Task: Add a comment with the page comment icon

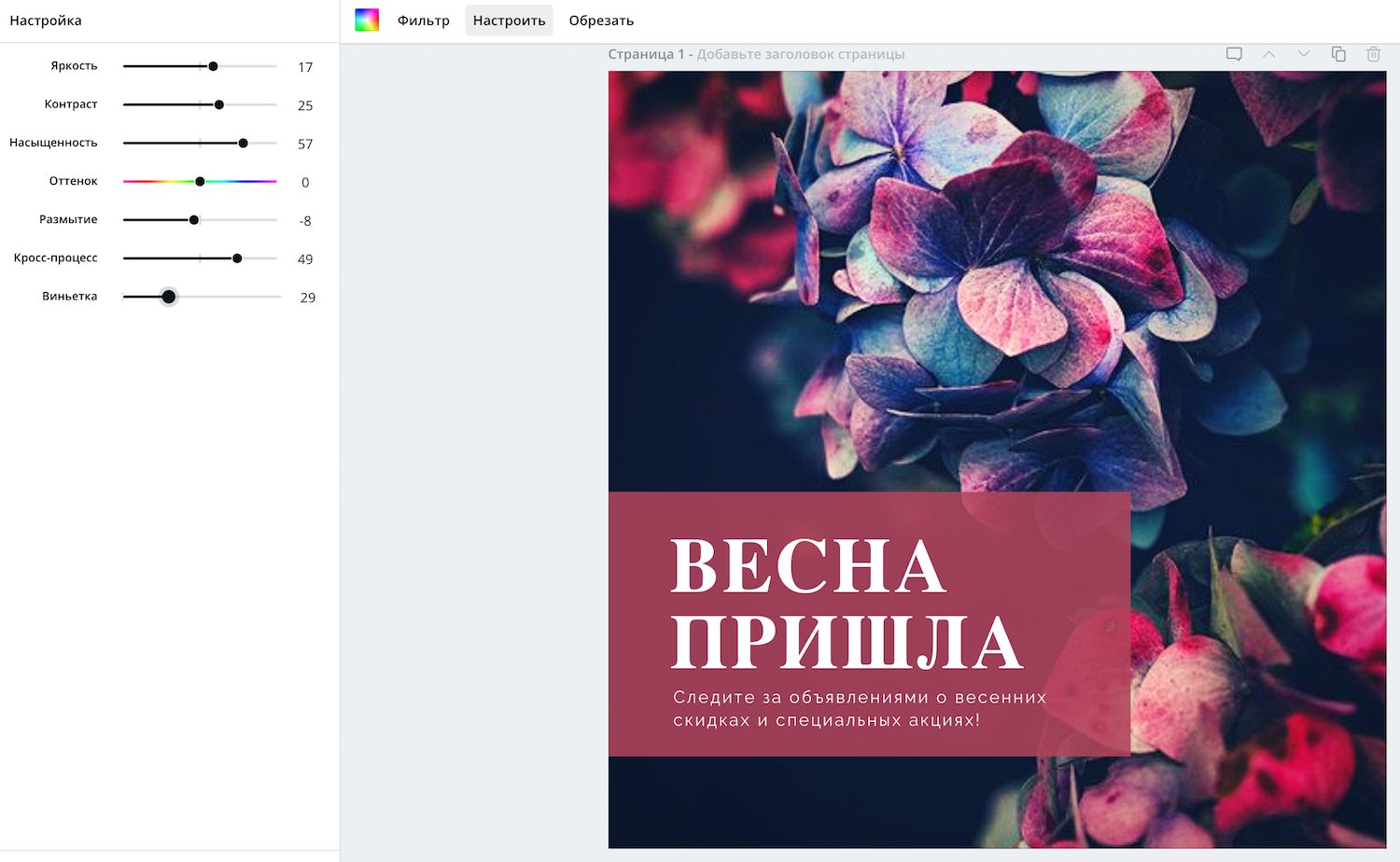Action: [1234, 54]
